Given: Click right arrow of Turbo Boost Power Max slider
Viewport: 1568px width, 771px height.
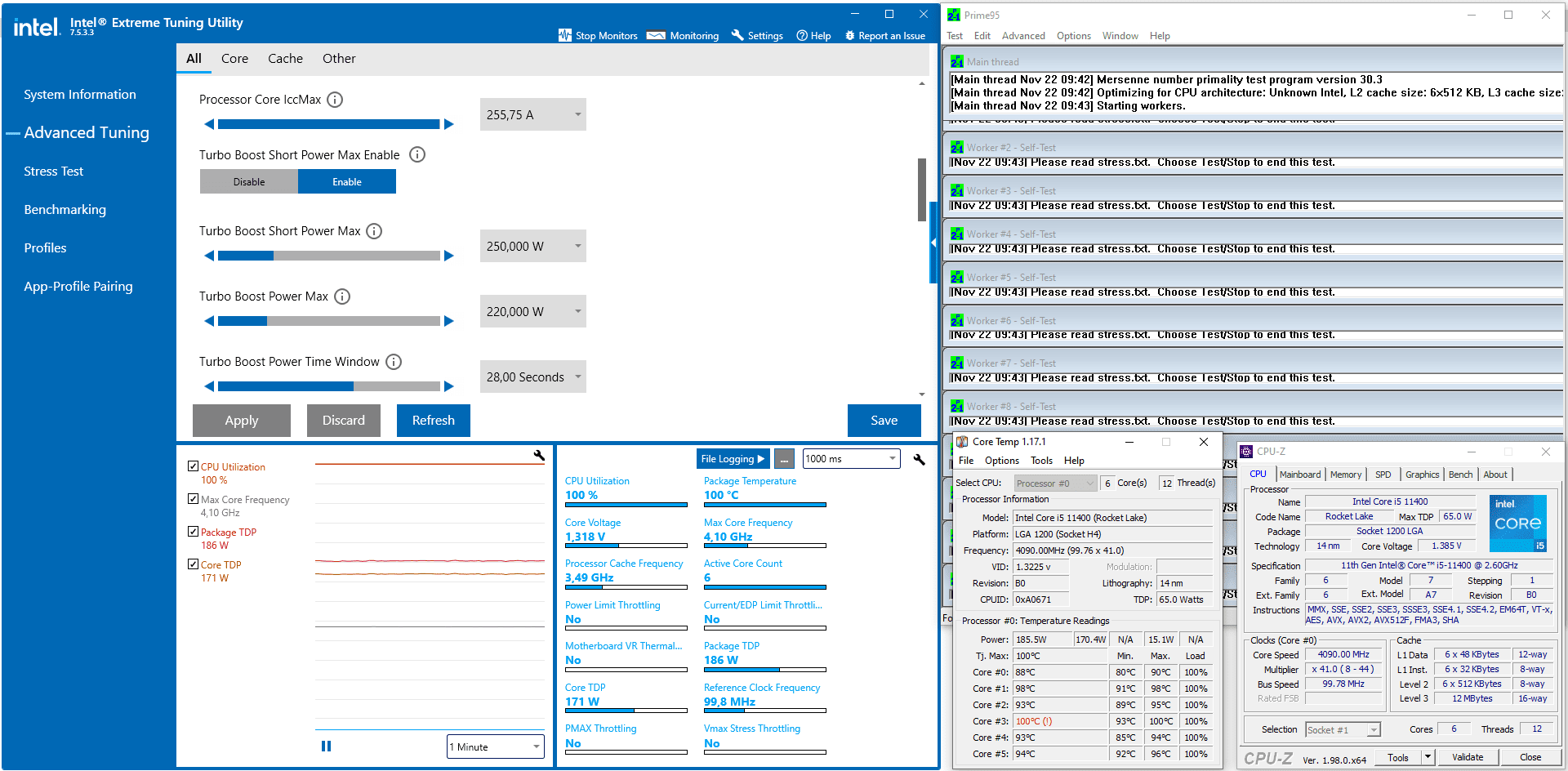Looking at the screenshot, I should pyautogui.click(x=448, y=321).
